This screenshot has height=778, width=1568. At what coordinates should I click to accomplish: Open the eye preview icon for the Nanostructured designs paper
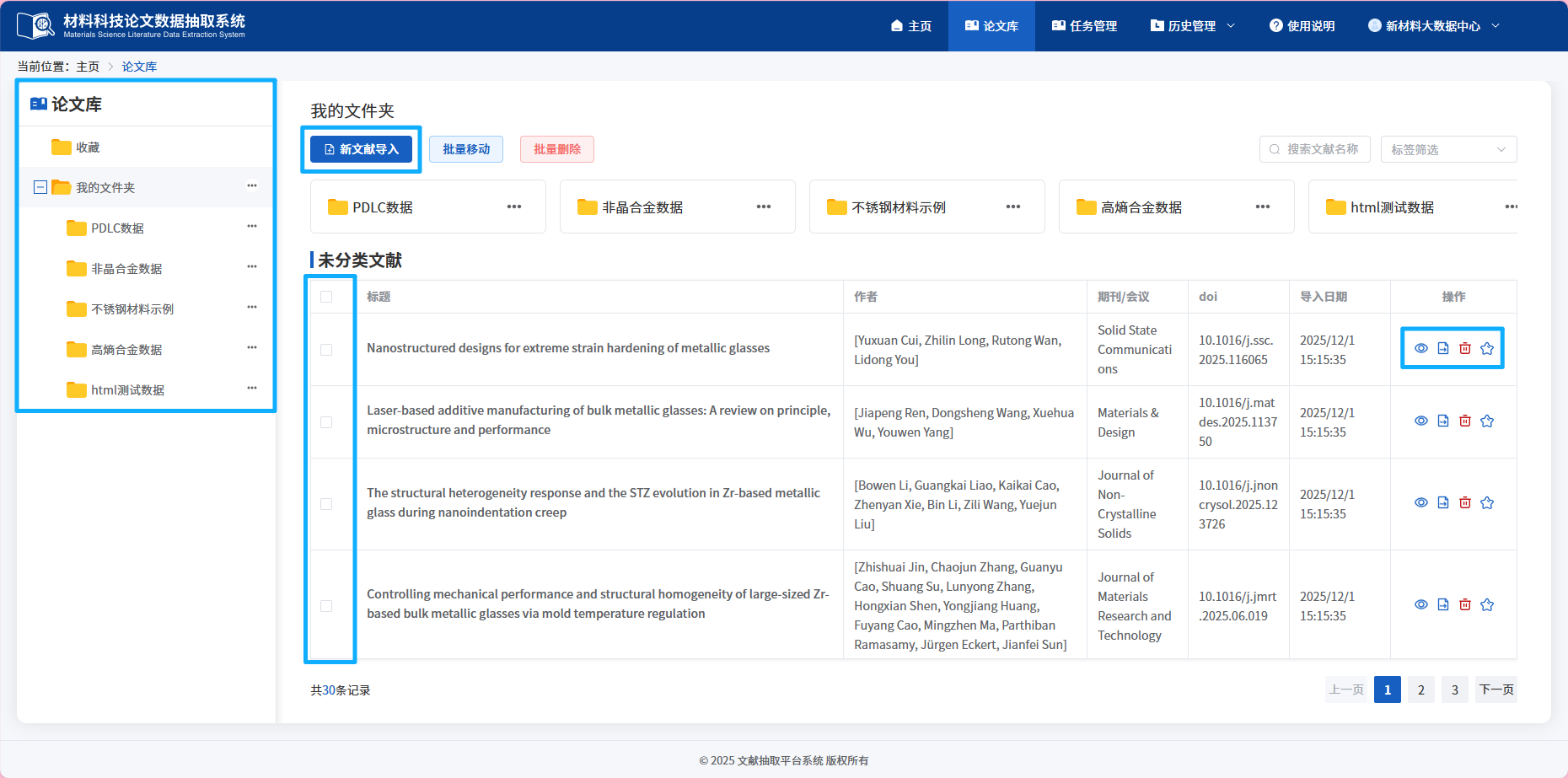[1421, 347]
